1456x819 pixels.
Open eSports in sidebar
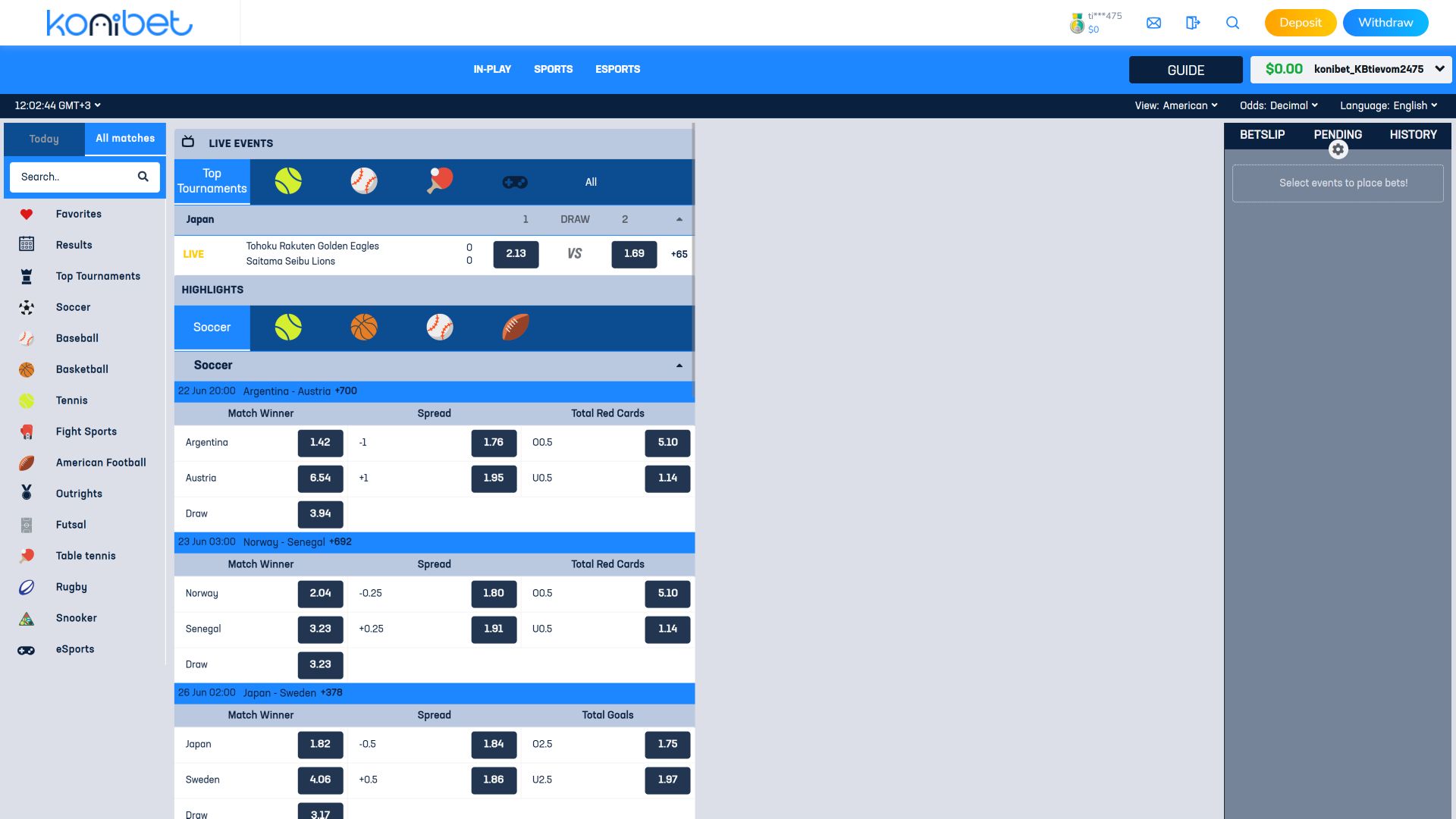tap(75, 649)
